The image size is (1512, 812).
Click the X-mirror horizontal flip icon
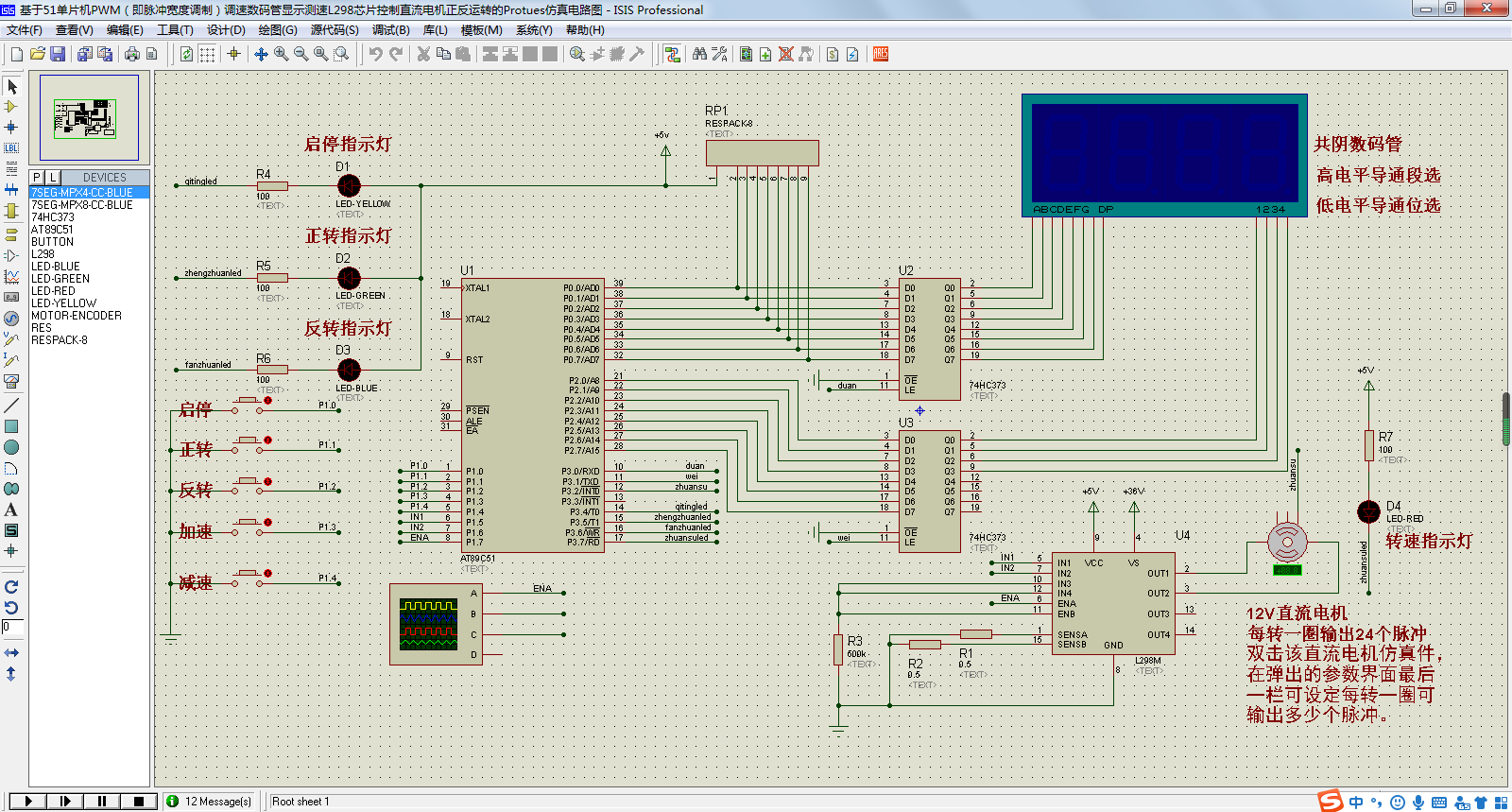pyautogui.click(x=11, y=653)
